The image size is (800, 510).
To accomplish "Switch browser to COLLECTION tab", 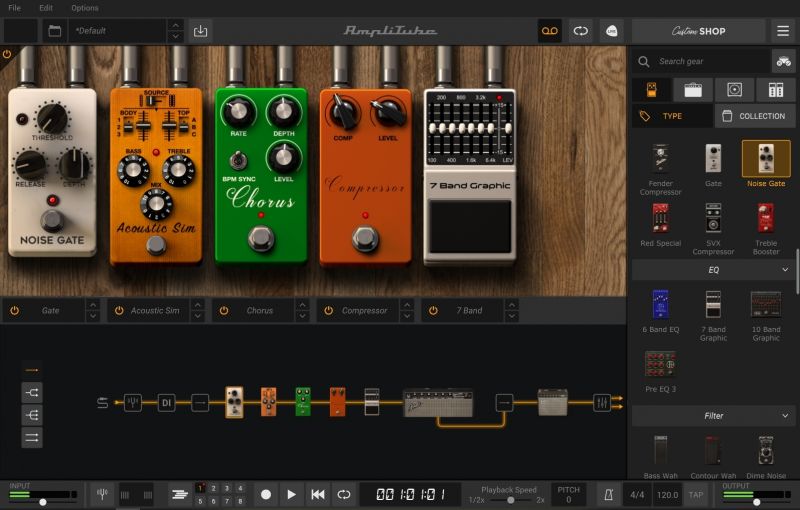I will pyautogui.click(x=755, y=116).
